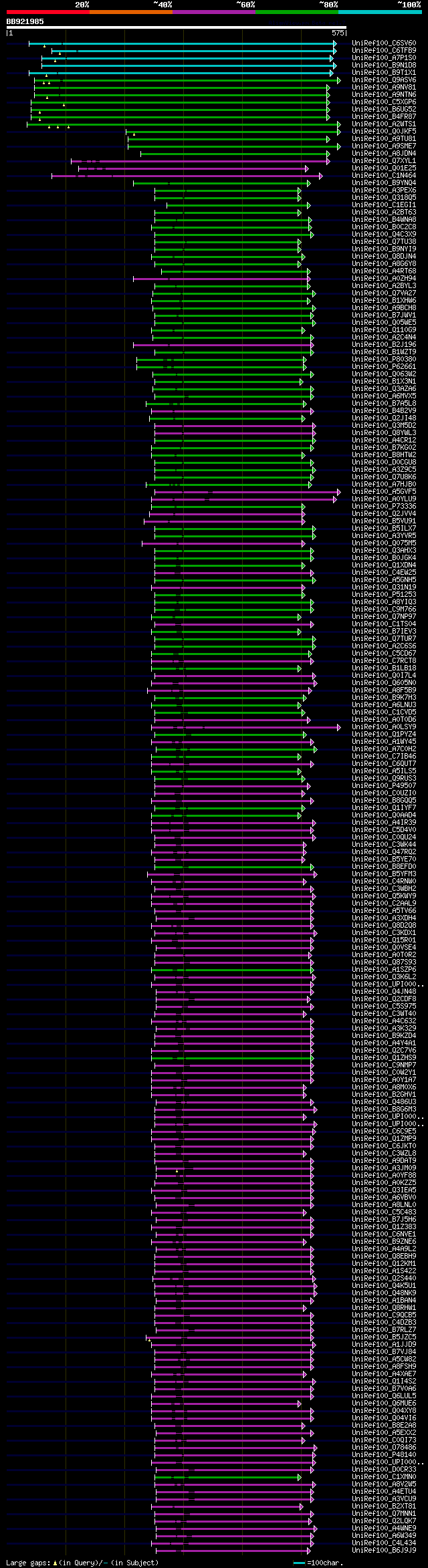Click the green ~80% legend color bar

point(296,12)
